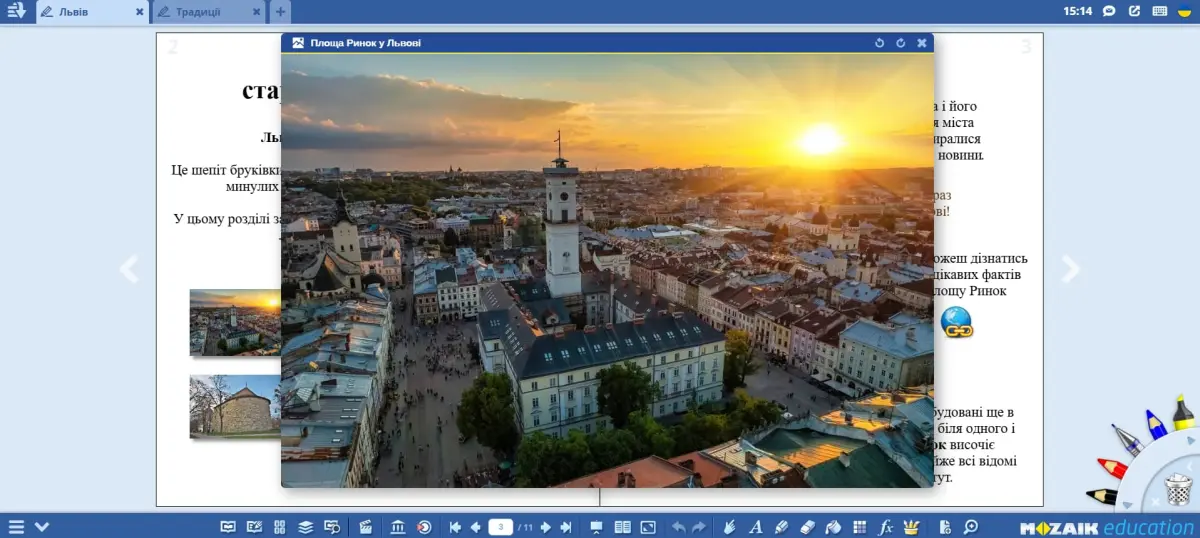Image resolution: width=1200 pixels, height=538 pixels.
Task: Rotate image counterclockwise in popup
Action: [880, 43]
